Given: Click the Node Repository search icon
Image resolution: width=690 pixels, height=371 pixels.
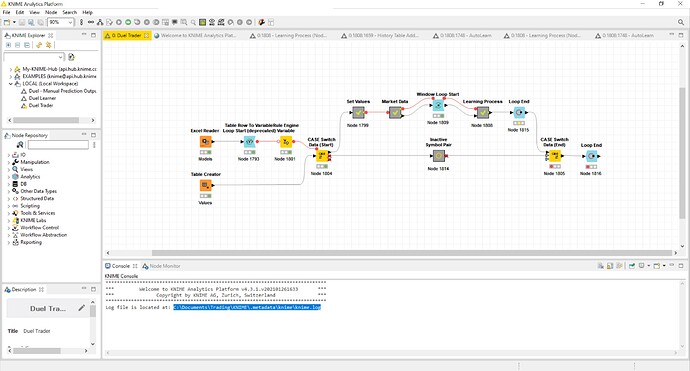Looking at the screenshot, I should click(20, 145).
